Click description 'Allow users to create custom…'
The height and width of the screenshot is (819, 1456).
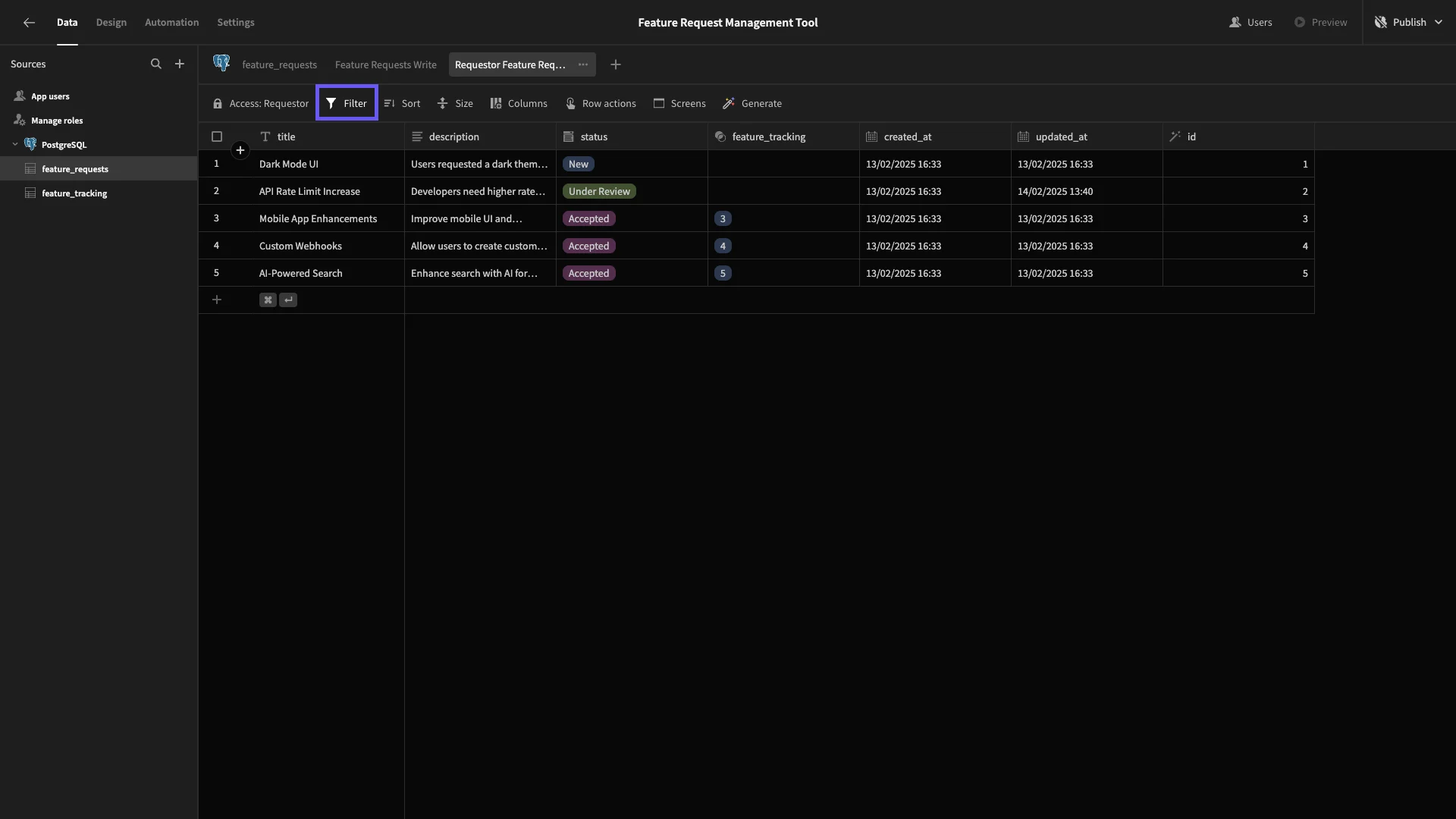click(480, 246)
